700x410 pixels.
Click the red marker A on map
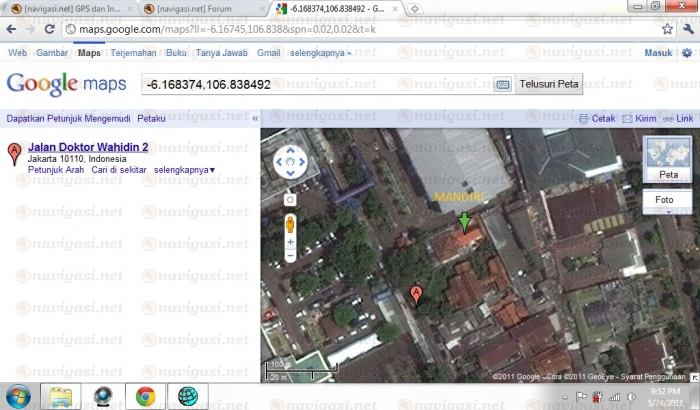click(x=416, y=293)
